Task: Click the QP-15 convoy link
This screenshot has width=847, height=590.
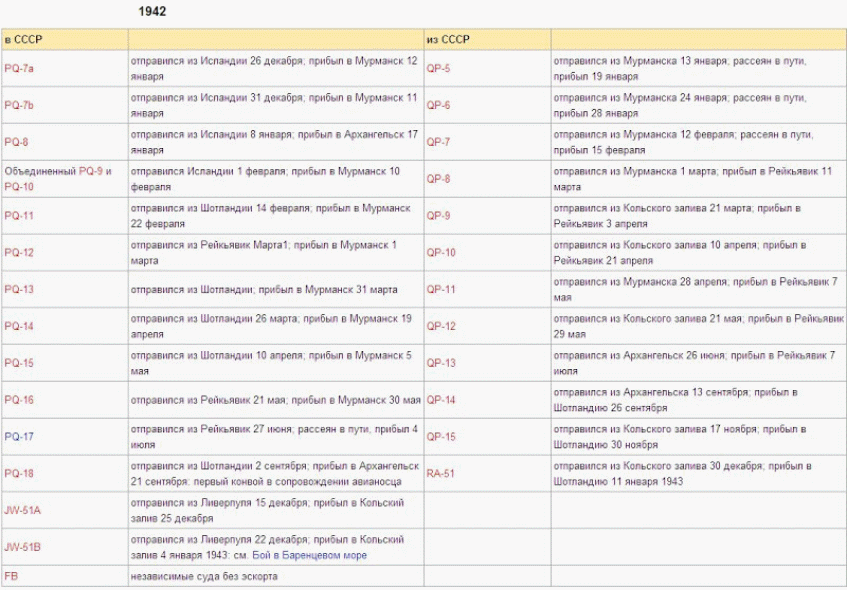Action: click(441, 436)
